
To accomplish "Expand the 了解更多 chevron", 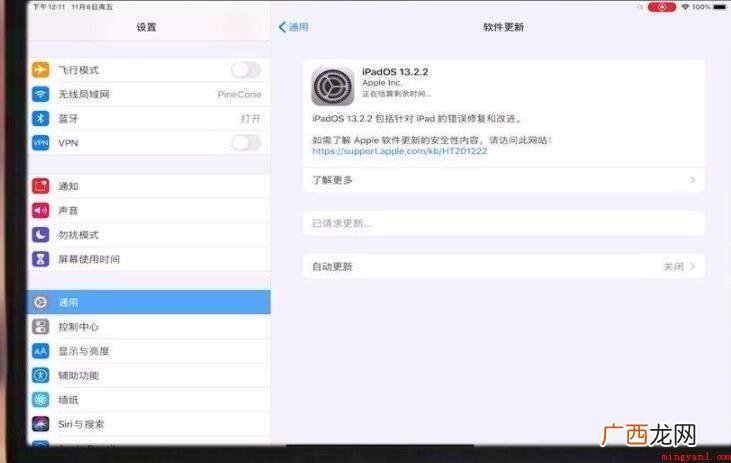I will pyautogui.click(x=693, y=180).
